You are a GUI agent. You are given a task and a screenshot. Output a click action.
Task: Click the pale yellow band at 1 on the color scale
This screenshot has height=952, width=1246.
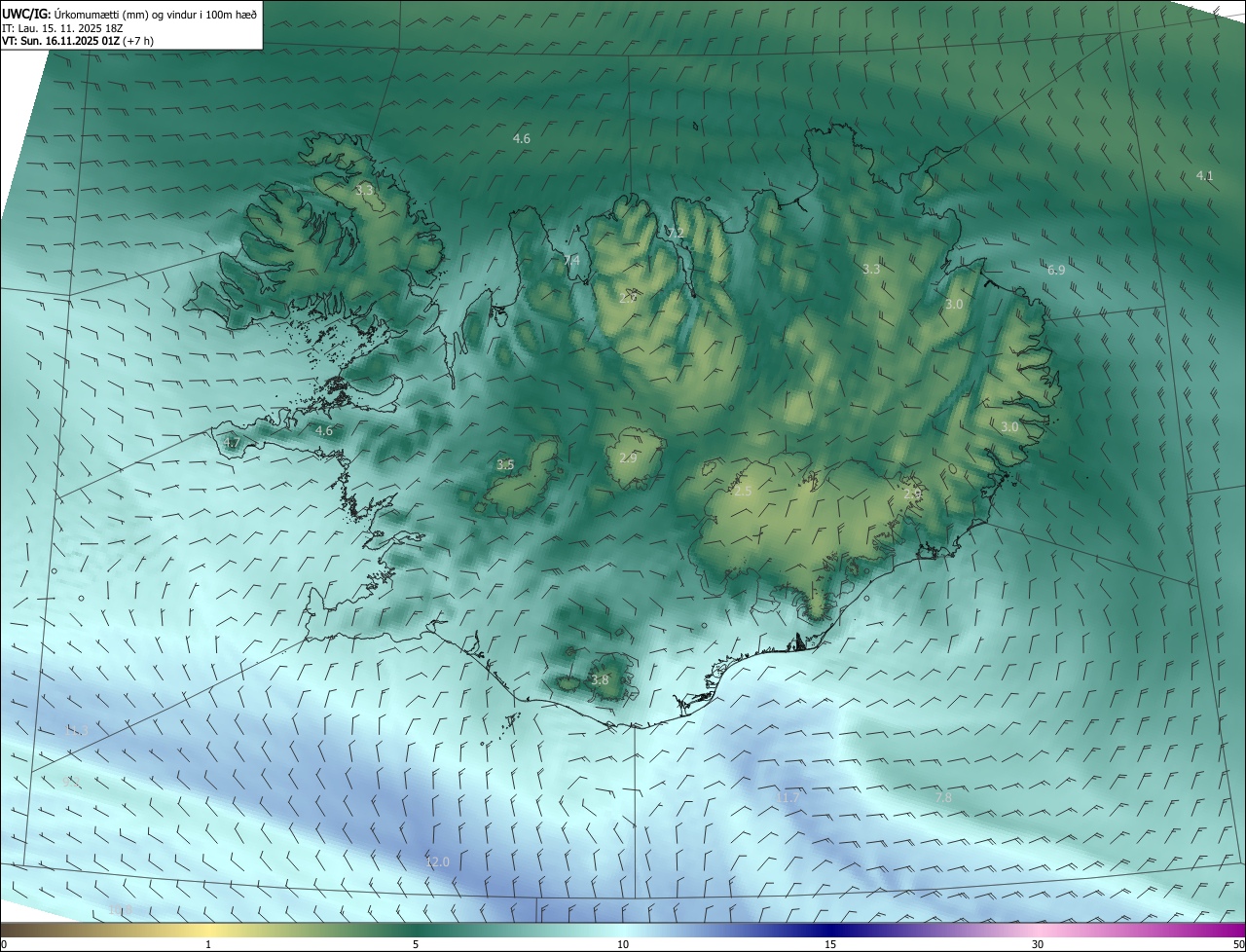point(208,931)
